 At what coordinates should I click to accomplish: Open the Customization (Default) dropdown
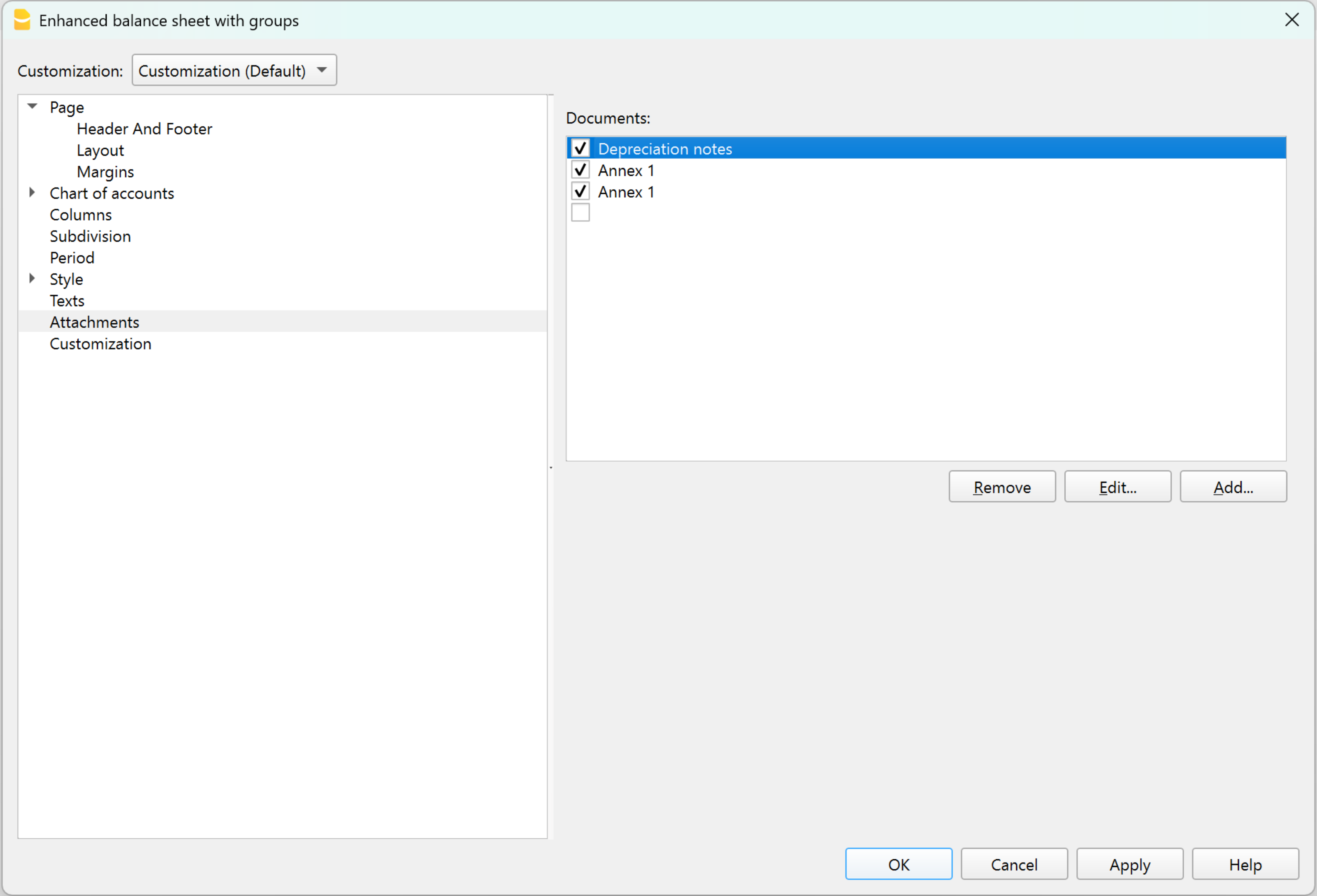234,70
